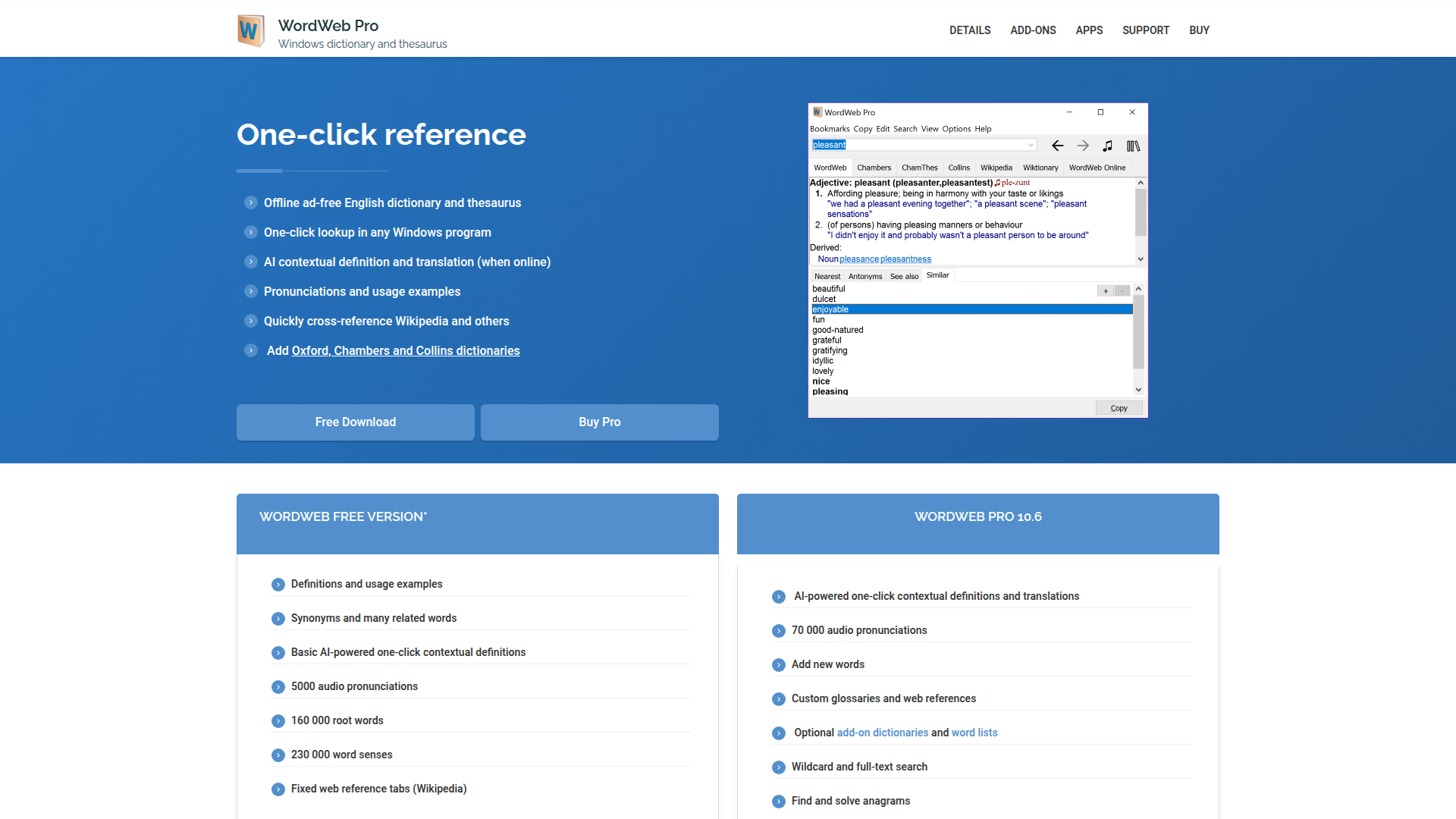Open the Options menu in WordWeb
1456x819 pixels.
(x=956, y=129)
